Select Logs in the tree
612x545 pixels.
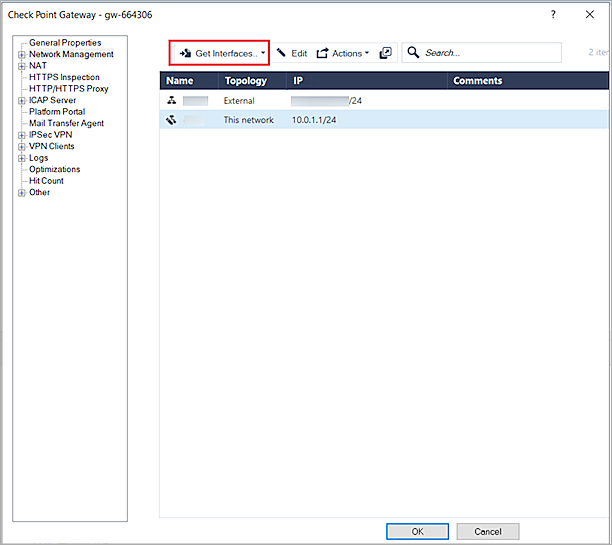(39, 158)
